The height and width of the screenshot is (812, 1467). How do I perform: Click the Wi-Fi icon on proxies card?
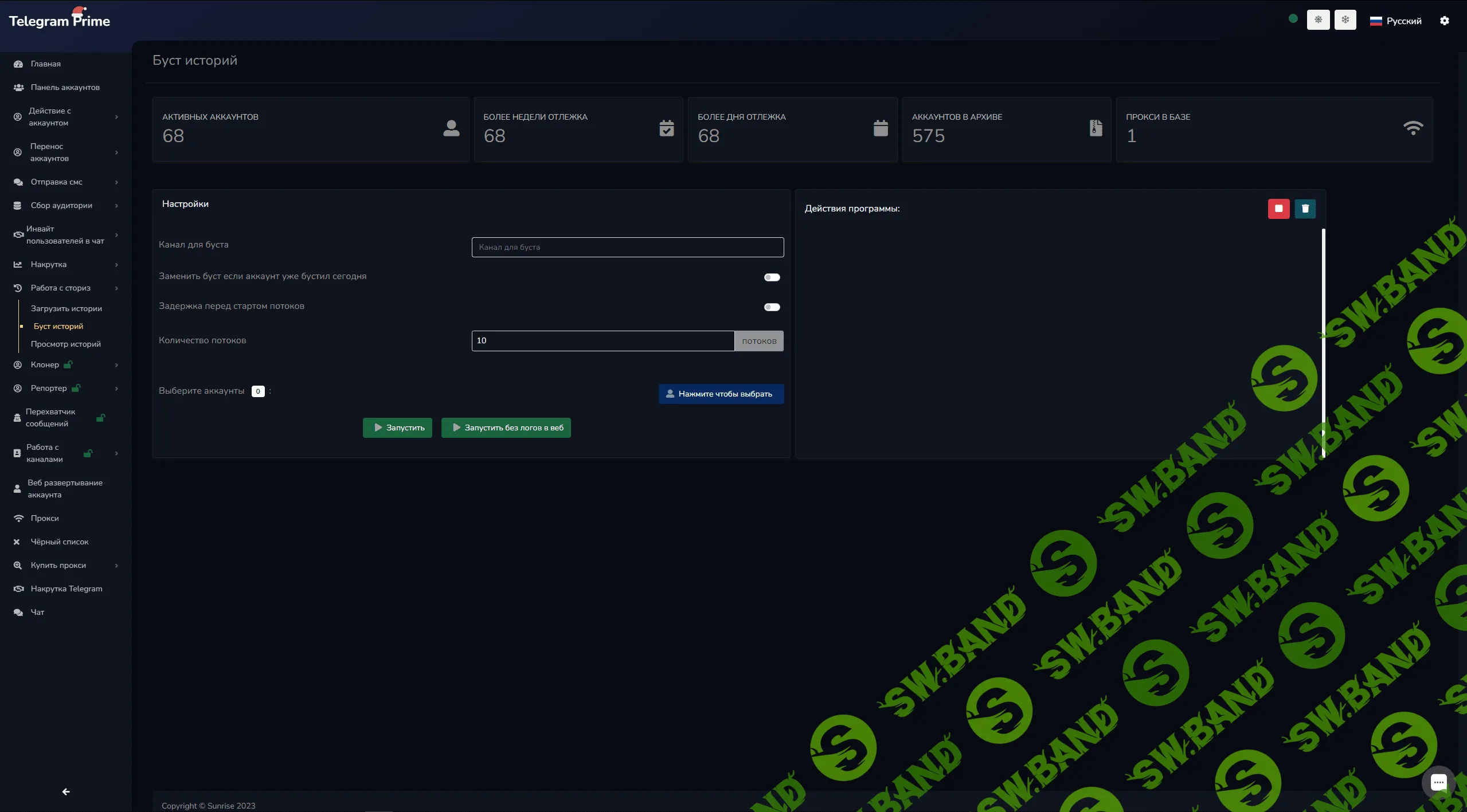[1413, 128]
